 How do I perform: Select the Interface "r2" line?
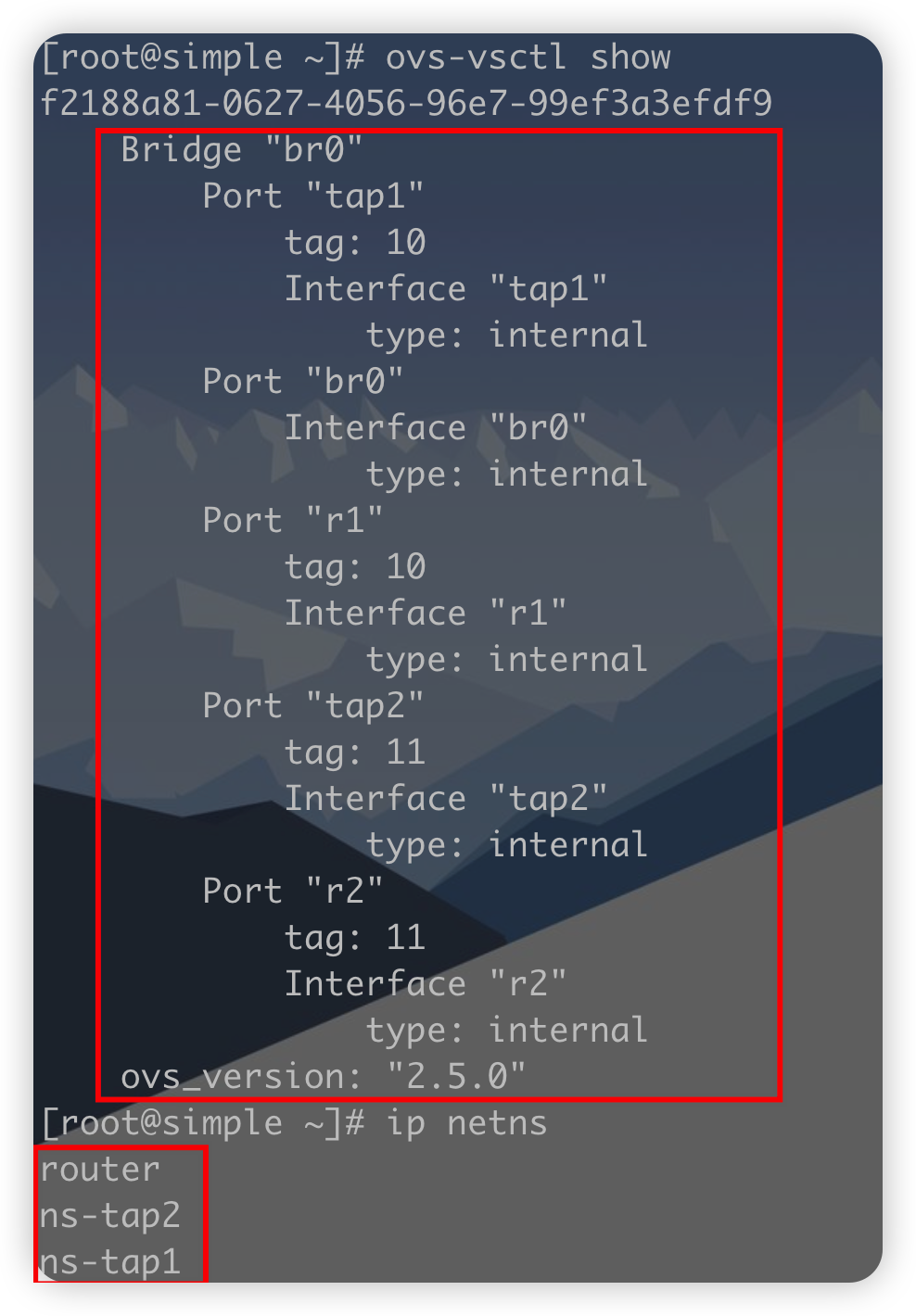click(425, 983)
